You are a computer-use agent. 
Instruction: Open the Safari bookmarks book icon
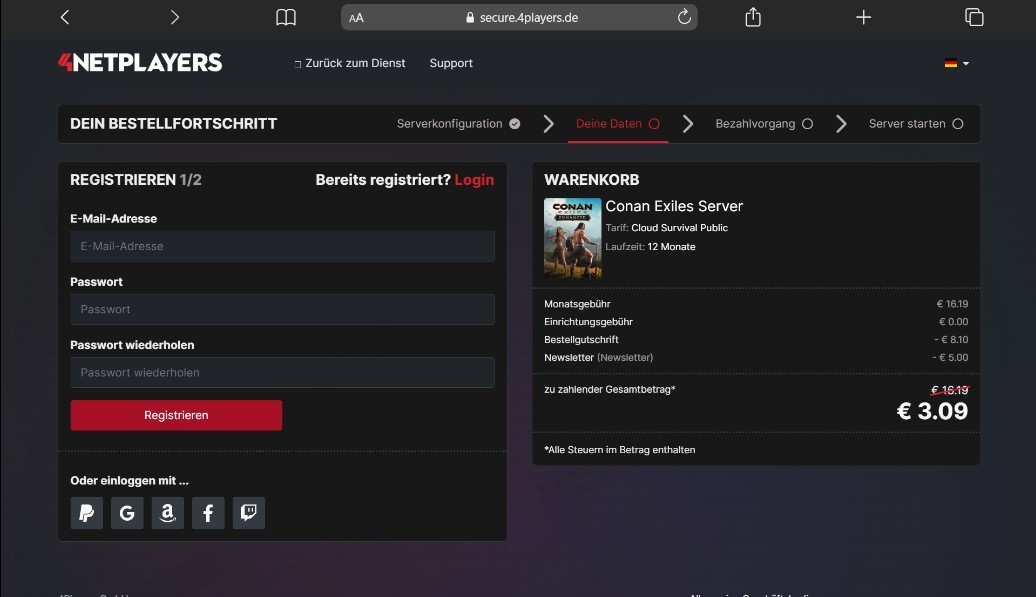point(285,17)
